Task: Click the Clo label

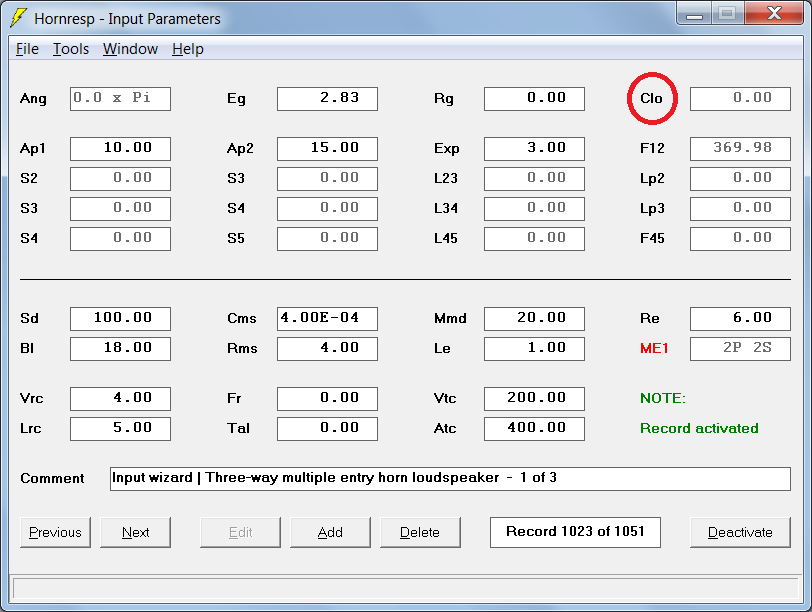Action: (651, 98)
